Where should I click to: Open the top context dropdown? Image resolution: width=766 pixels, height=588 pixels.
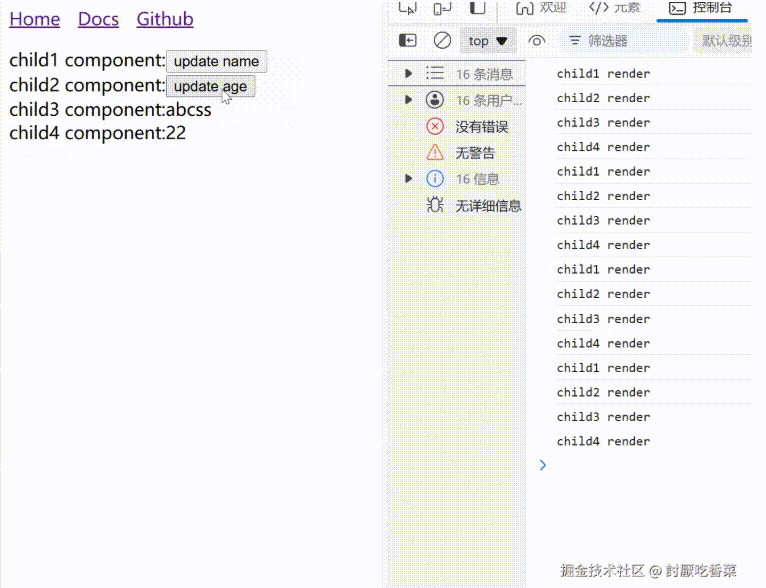(488, 41)
